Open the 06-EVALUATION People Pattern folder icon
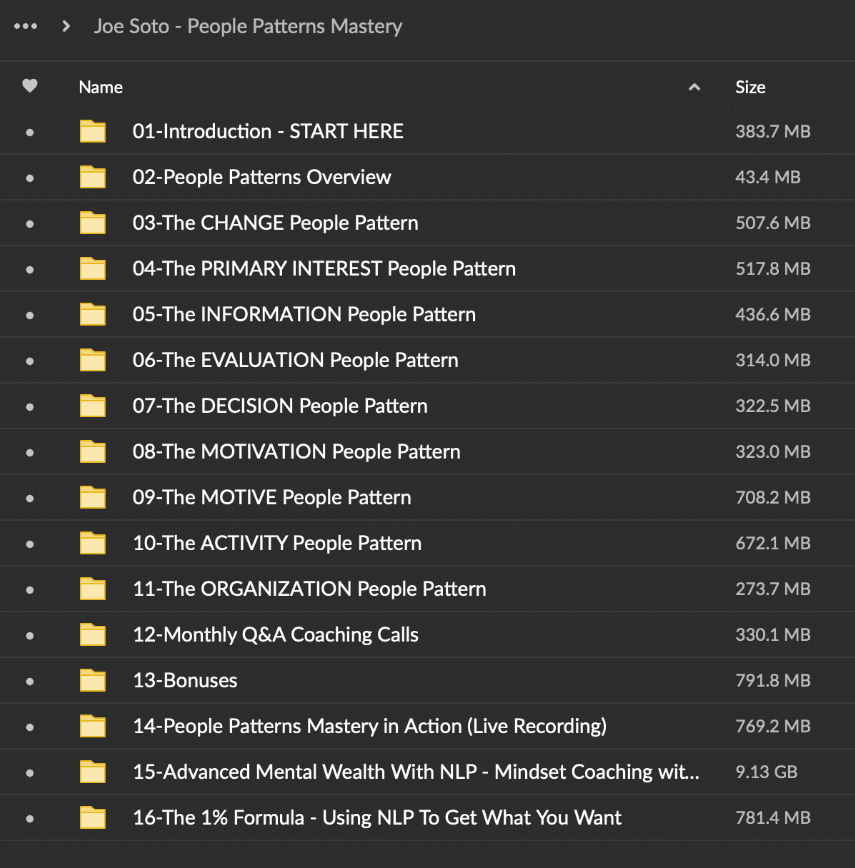 pos(92,360)
